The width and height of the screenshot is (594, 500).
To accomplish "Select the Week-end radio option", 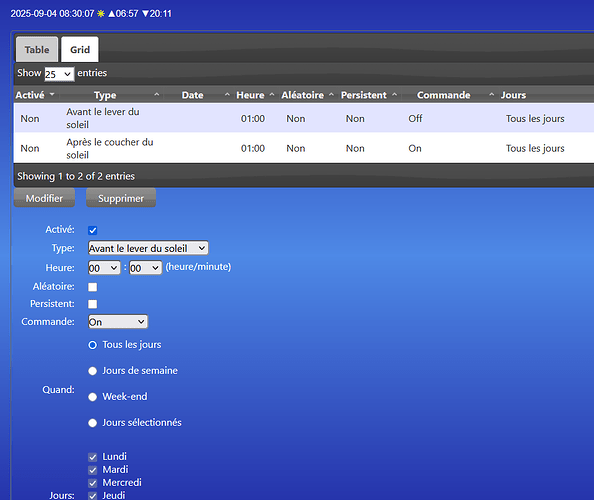I will 92,397.
